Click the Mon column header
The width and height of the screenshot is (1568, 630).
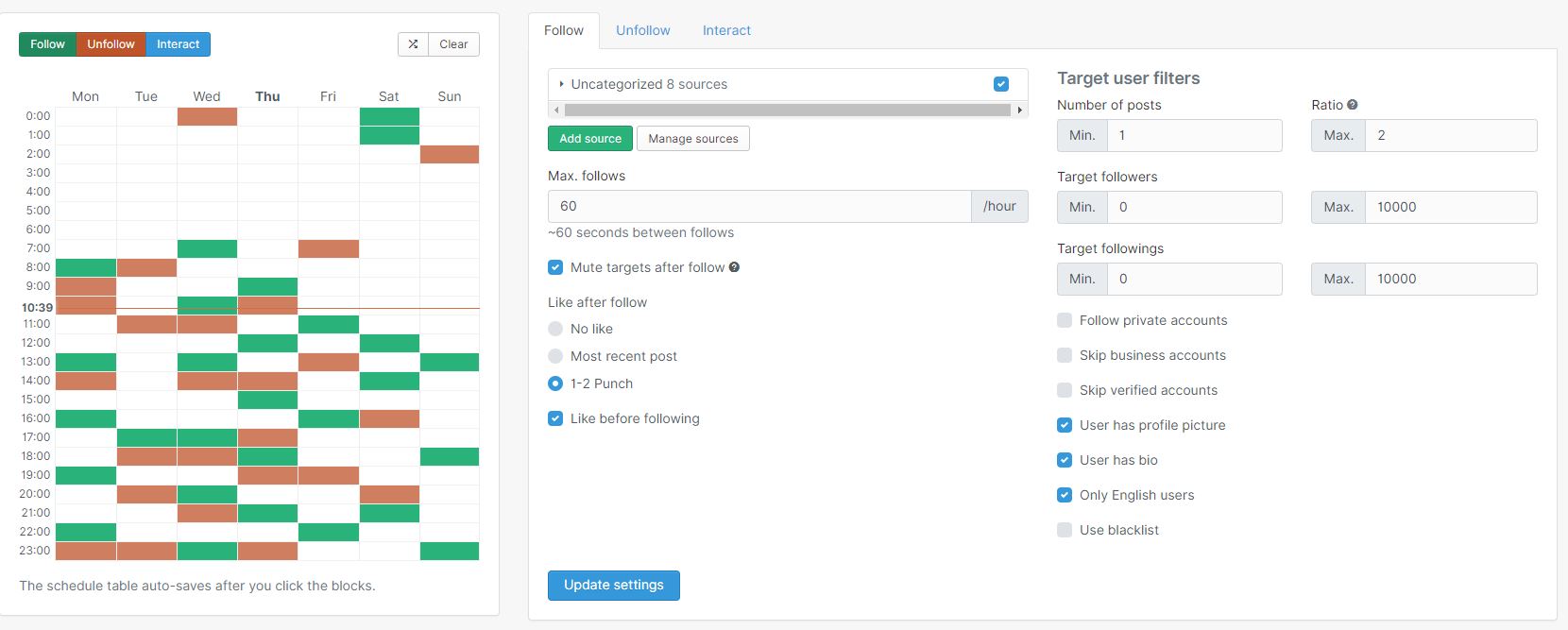85,96
